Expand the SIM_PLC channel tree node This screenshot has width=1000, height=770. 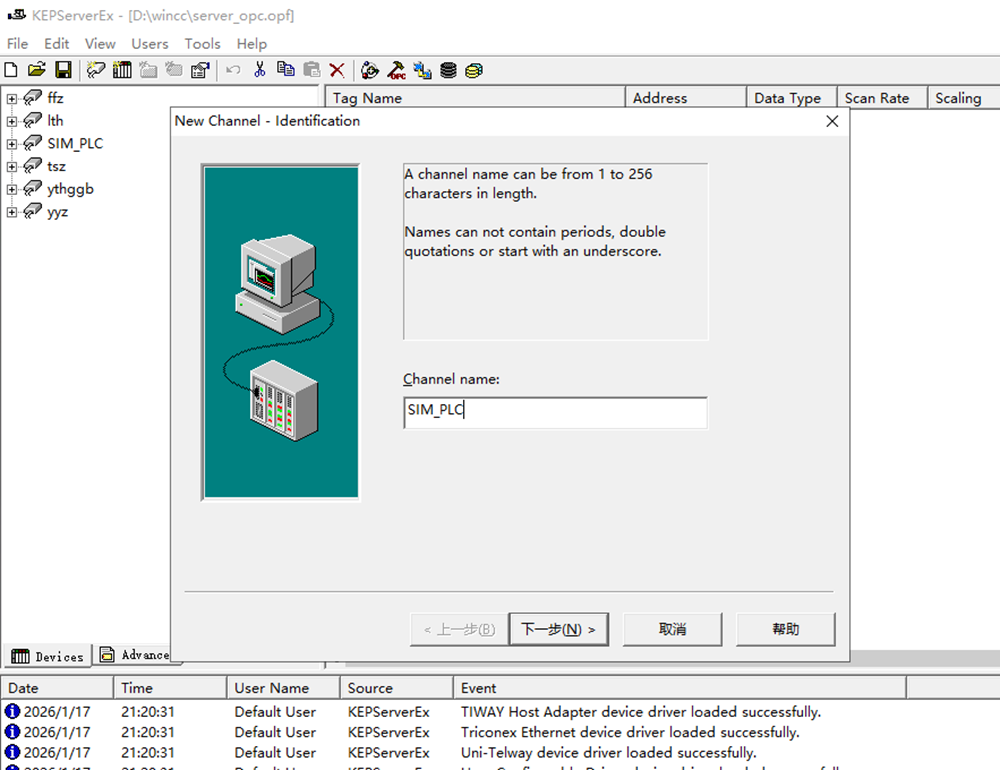tap(12, 144)
